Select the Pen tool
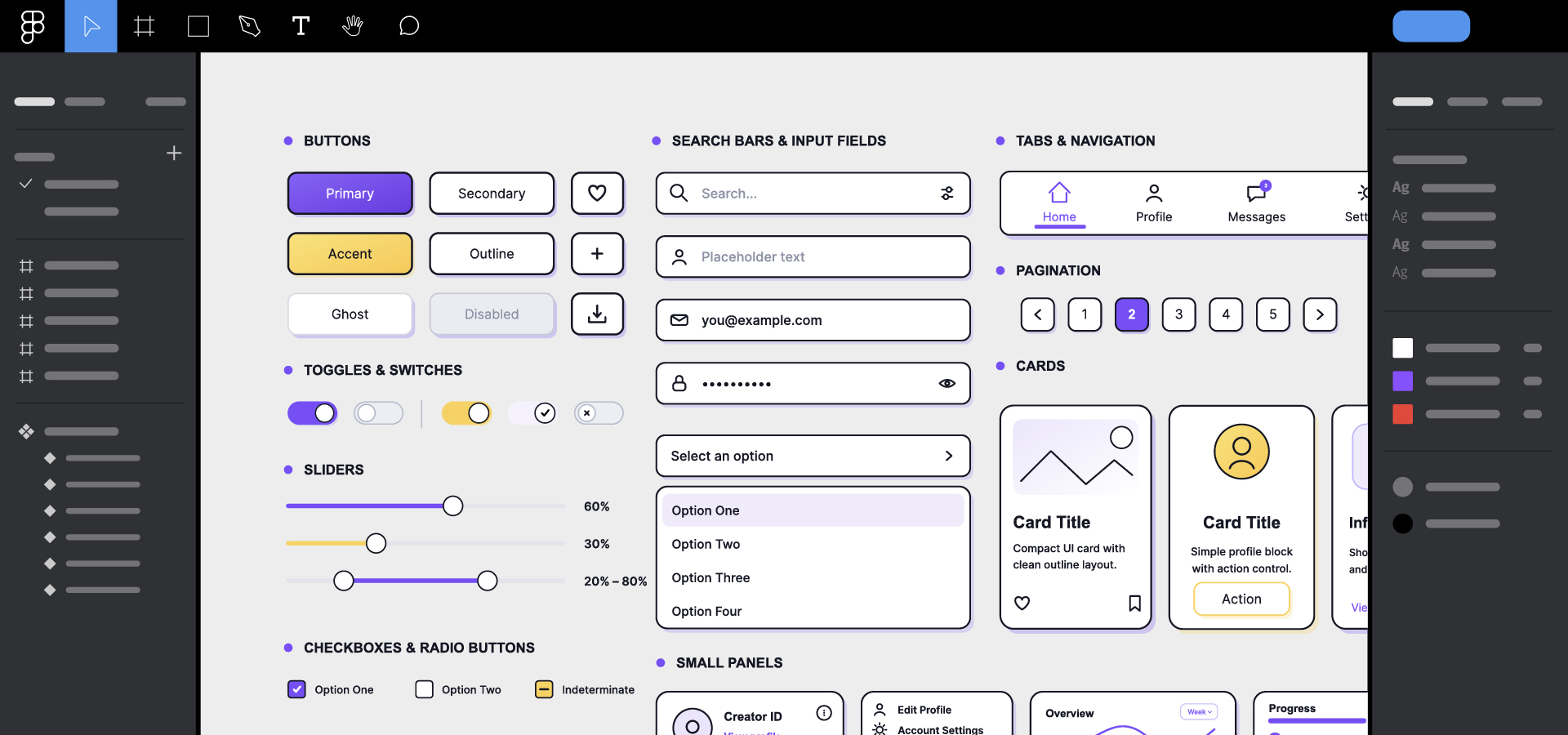Screen dimensions: 1568x735 (x=249, y=26)
